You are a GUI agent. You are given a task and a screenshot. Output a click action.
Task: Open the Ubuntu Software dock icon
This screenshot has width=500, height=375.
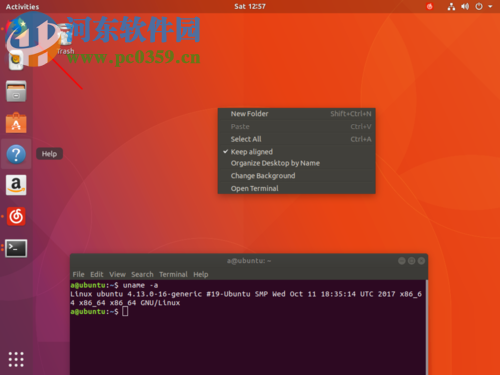pyautogui.click(x=16, y=123)
